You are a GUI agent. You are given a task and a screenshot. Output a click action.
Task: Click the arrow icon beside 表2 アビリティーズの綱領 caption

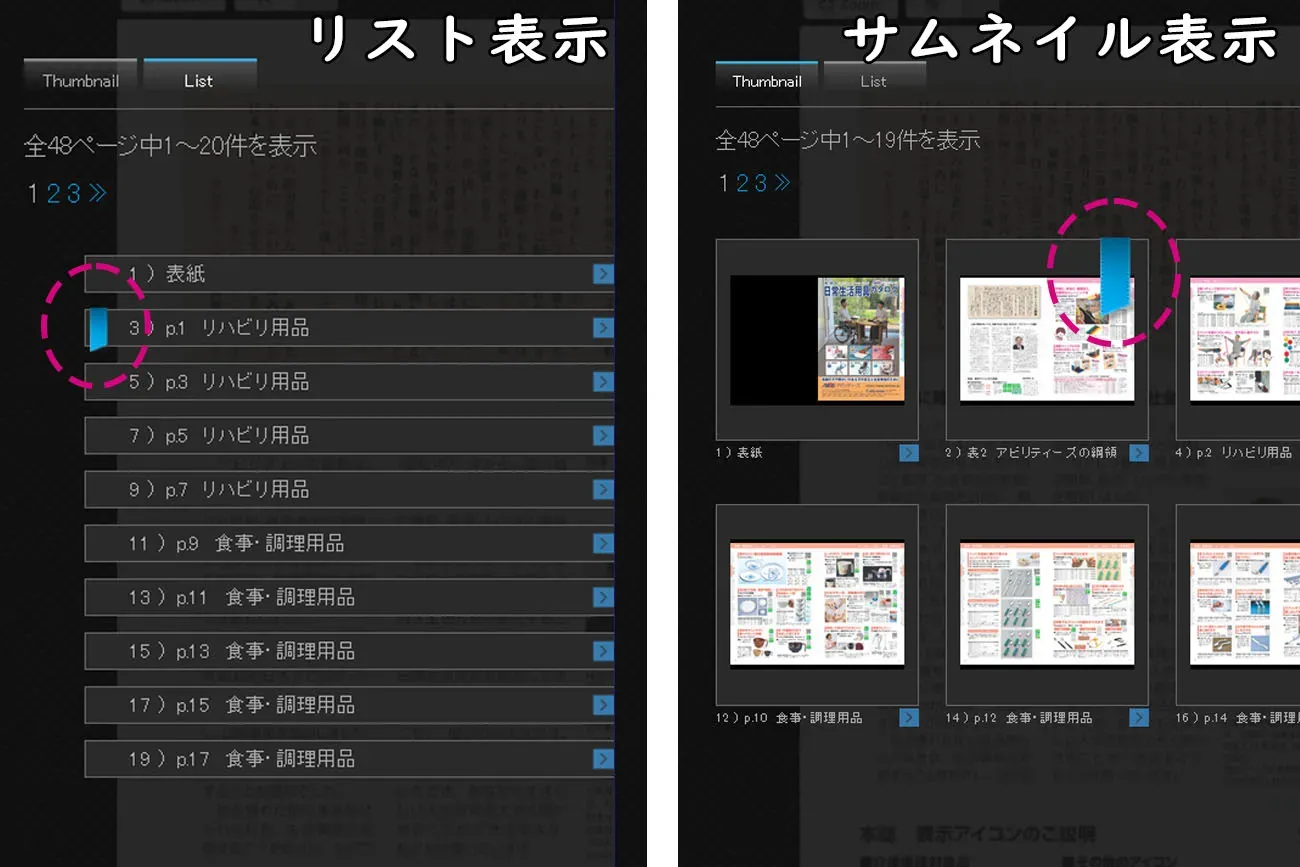1138,453
